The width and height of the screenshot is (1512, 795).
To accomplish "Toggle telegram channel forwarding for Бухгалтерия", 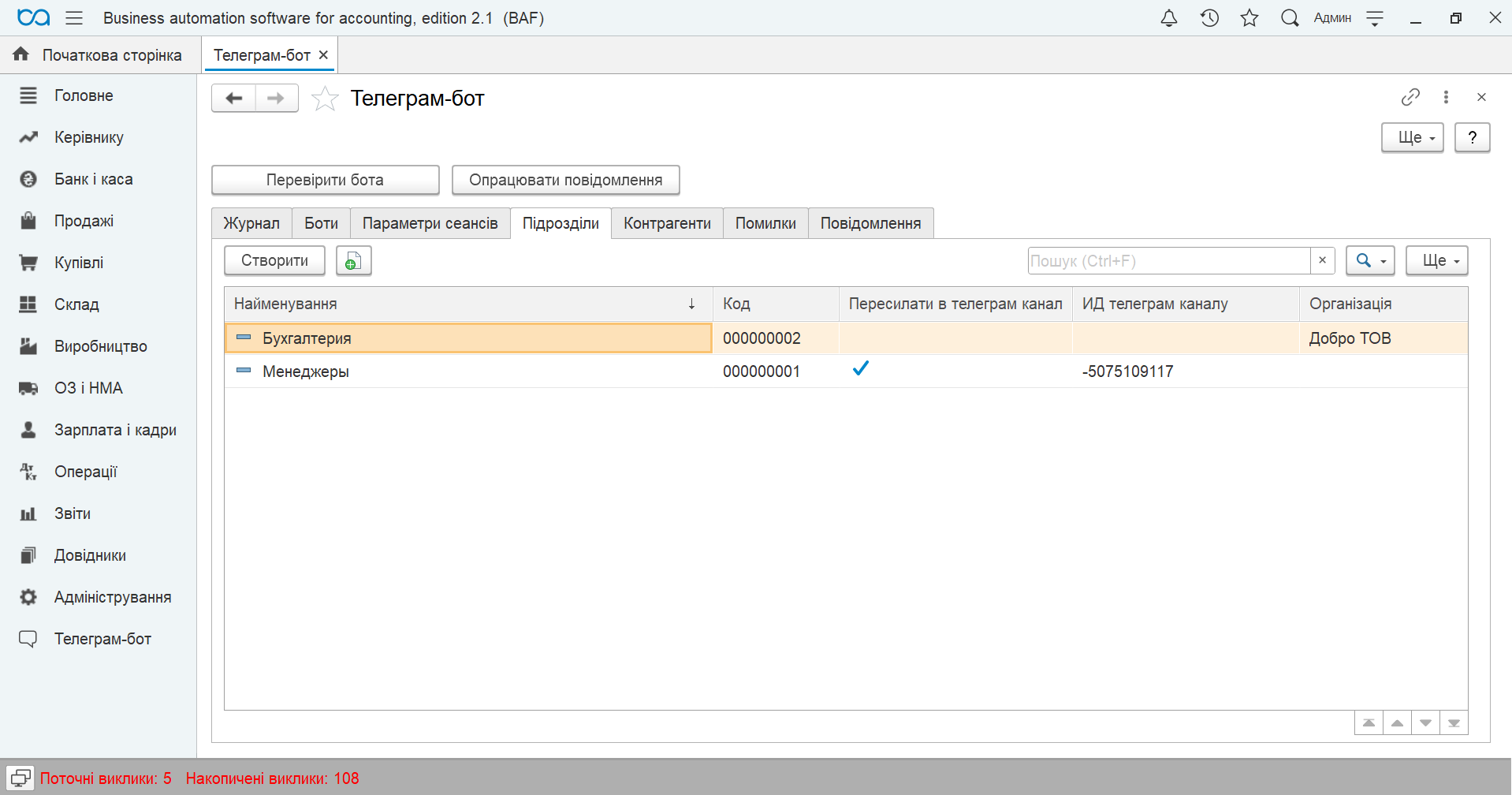I will click(x=955, y=338).
